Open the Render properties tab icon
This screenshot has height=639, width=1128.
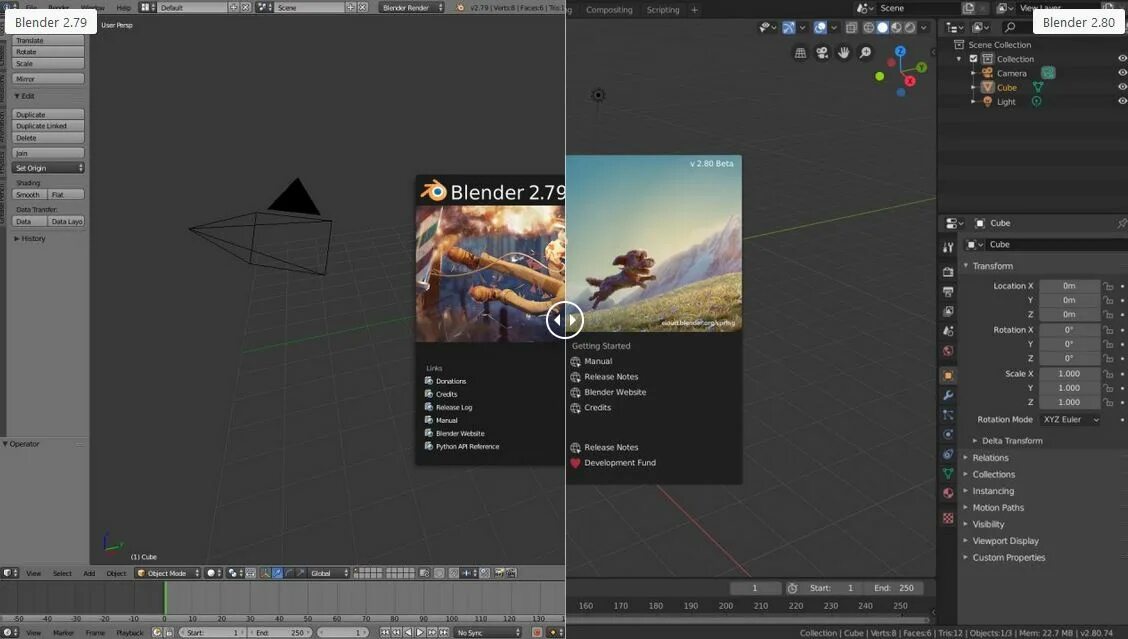[948, 272]
